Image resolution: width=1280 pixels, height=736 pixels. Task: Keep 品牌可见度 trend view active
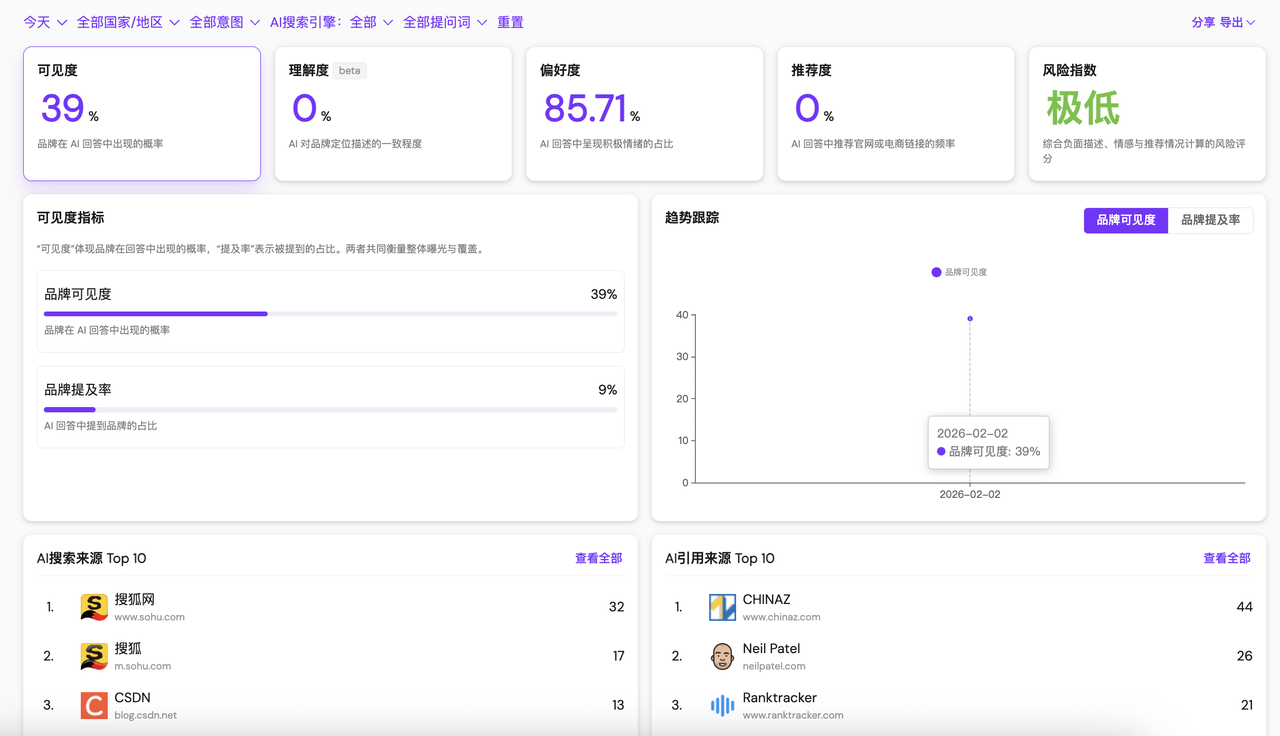tap(1125, 220)
